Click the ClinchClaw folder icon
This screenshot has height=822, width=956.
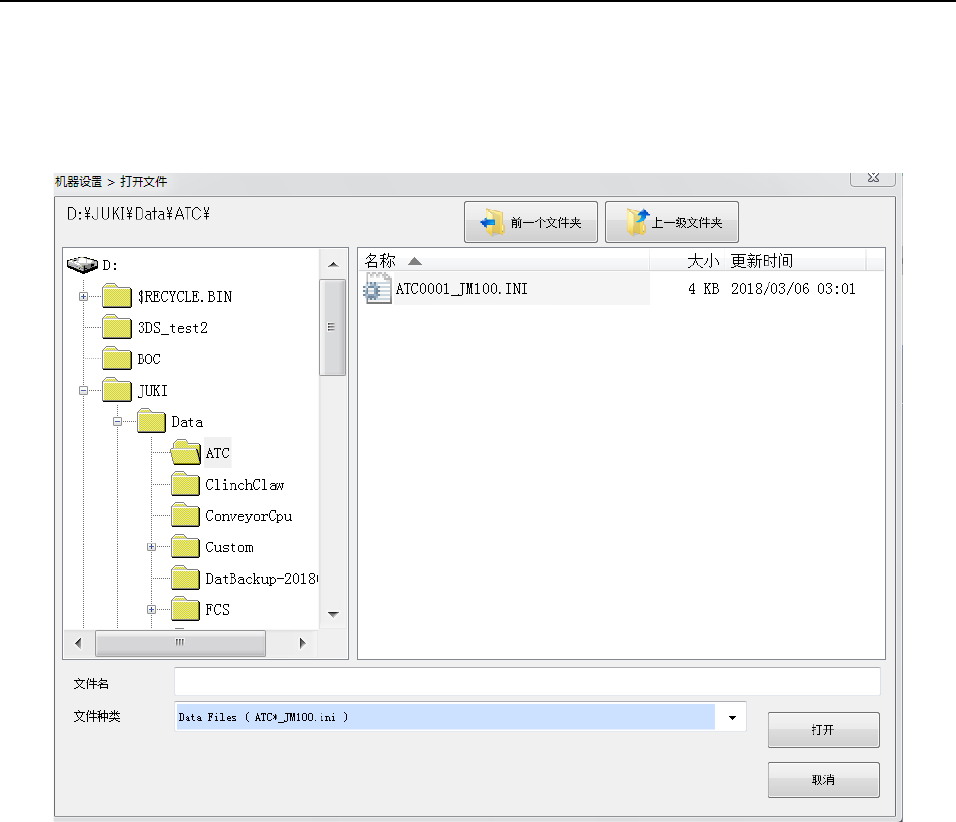tap(185, 484)
